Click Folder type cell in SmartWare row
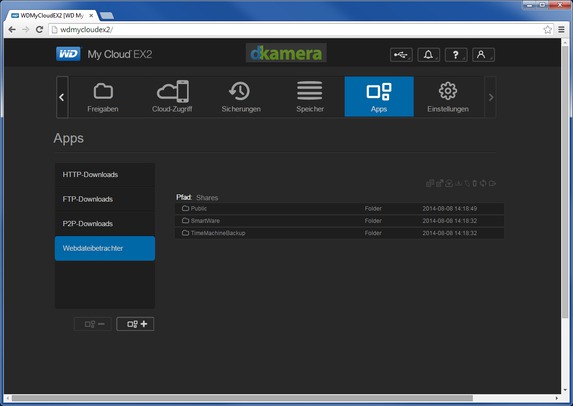This screenshot has height=406, width=573. 373,221
